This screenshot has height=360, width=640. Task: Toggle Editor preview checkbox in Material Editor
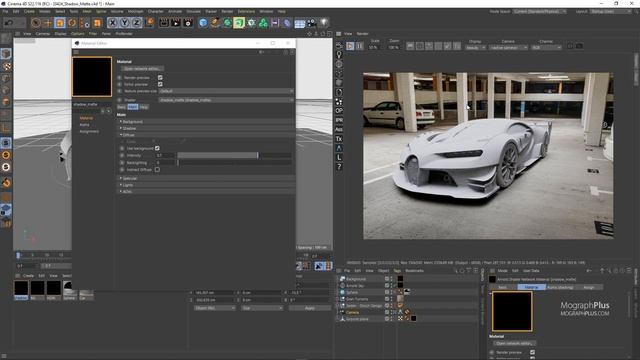pos(160,84)
